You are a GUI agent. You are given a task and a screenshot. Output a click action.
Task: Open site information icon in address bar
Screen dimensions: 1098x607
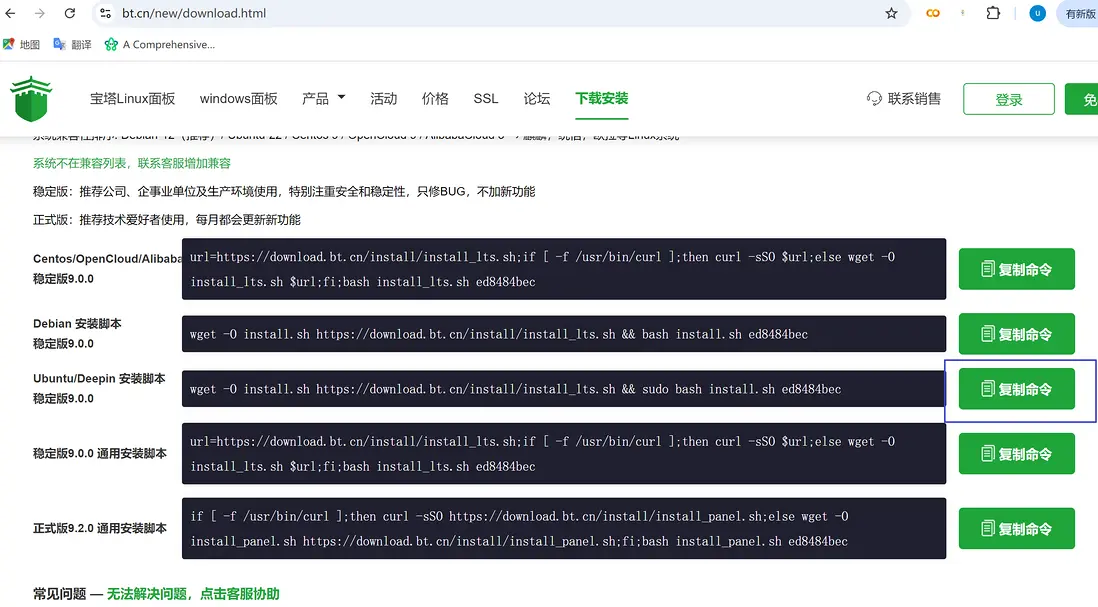pos(105,13)
